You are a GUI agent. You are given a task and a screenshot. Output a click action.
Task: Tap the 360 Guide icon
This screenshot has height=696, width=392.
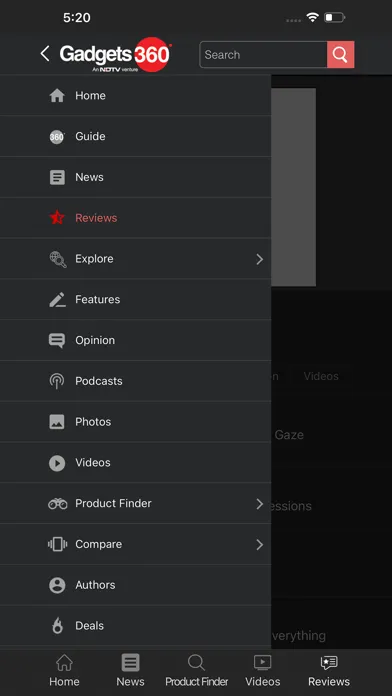57,137
